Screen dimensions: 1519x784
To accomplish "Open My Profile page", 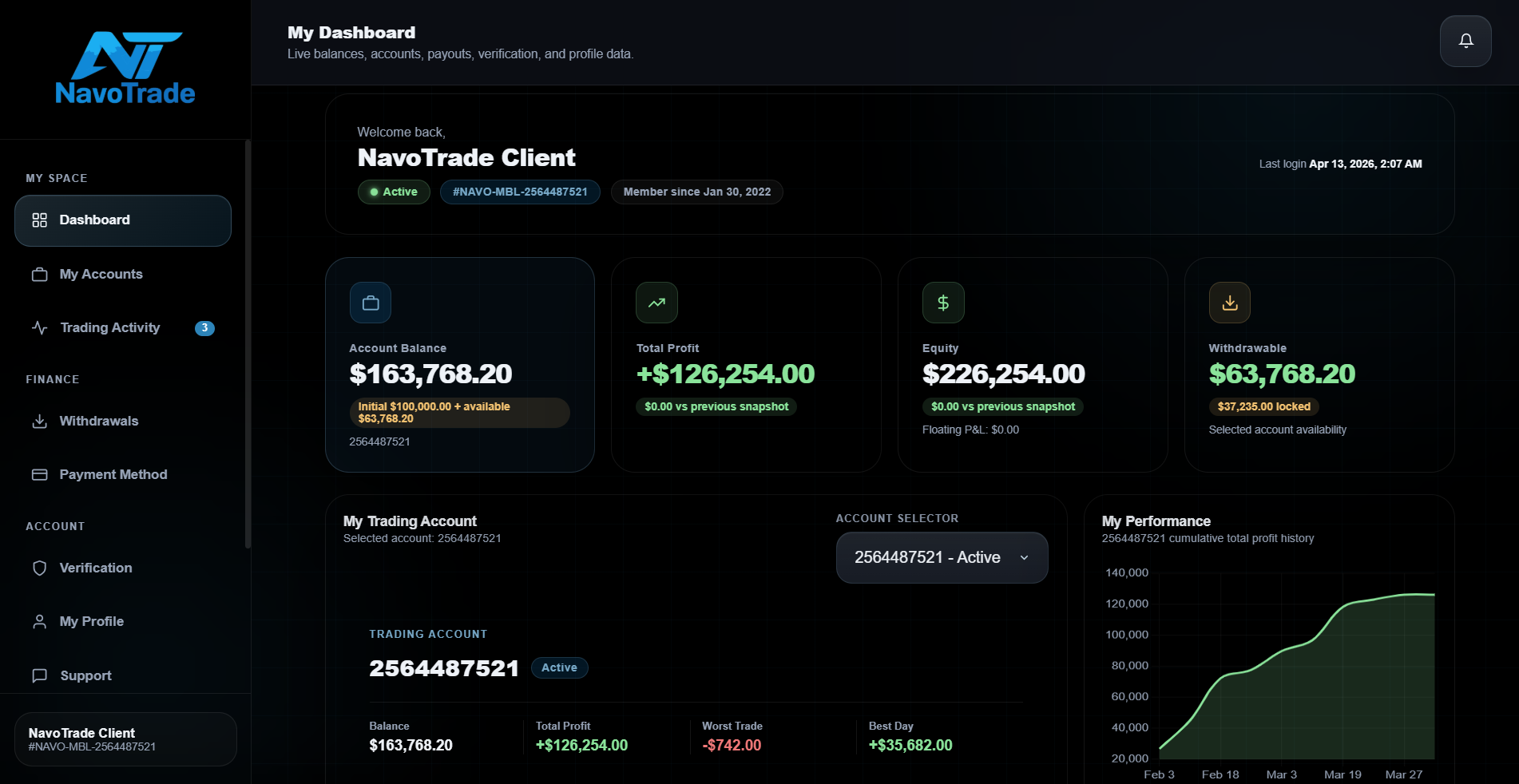I will pos(123,622).
